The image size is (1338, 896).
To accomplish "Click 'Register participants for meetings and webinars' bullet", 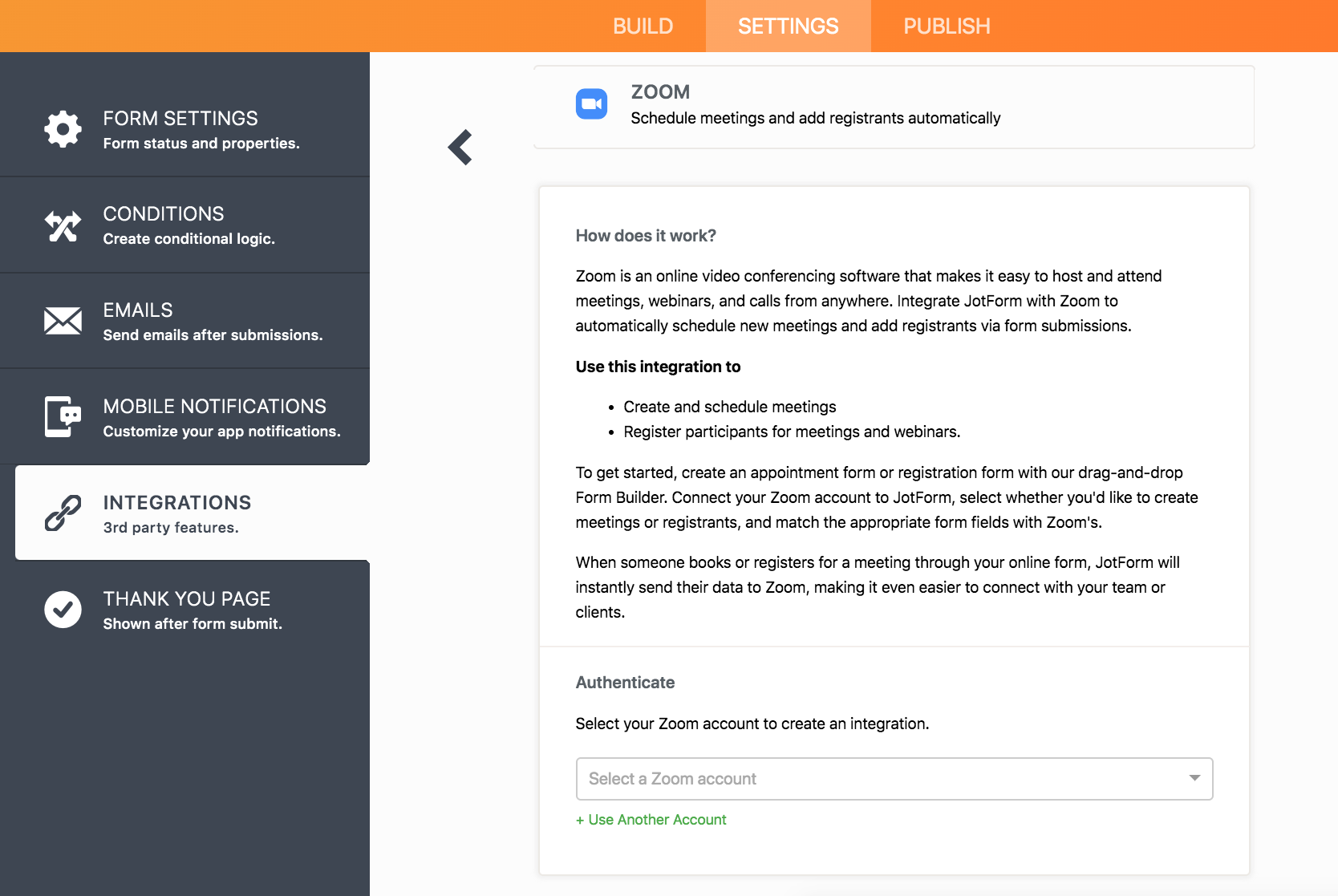I will [792, 432].
